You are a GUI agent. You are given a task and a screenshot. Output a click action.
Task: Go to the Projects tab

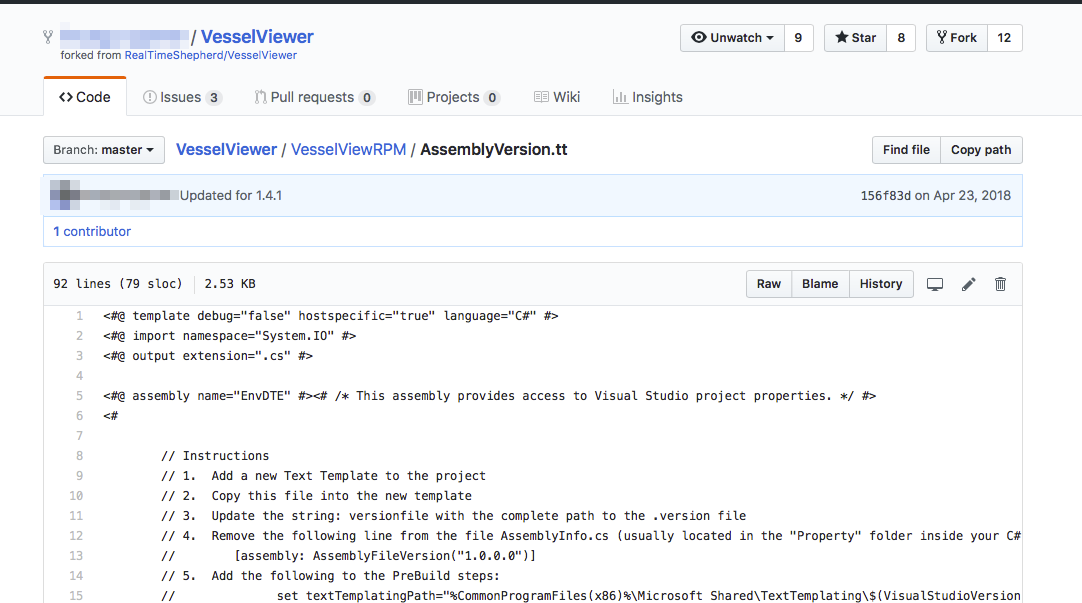[x=453, y=97]
